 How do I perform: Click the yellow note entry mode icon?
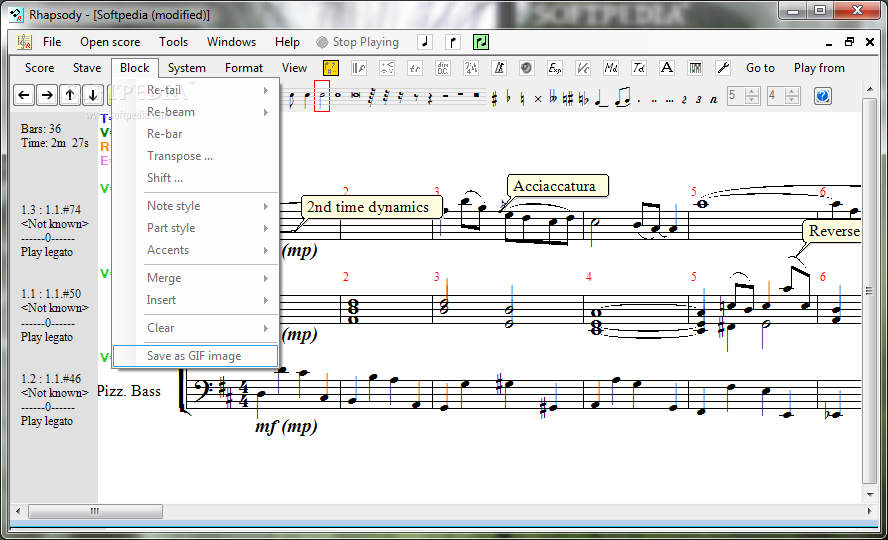tap(331, 68)
